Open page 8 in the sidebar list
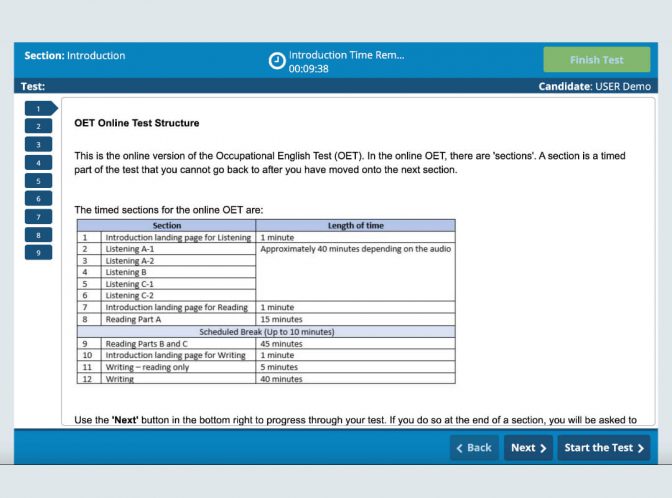The height and width of the screenshot is (498, 672). (38, 234)
